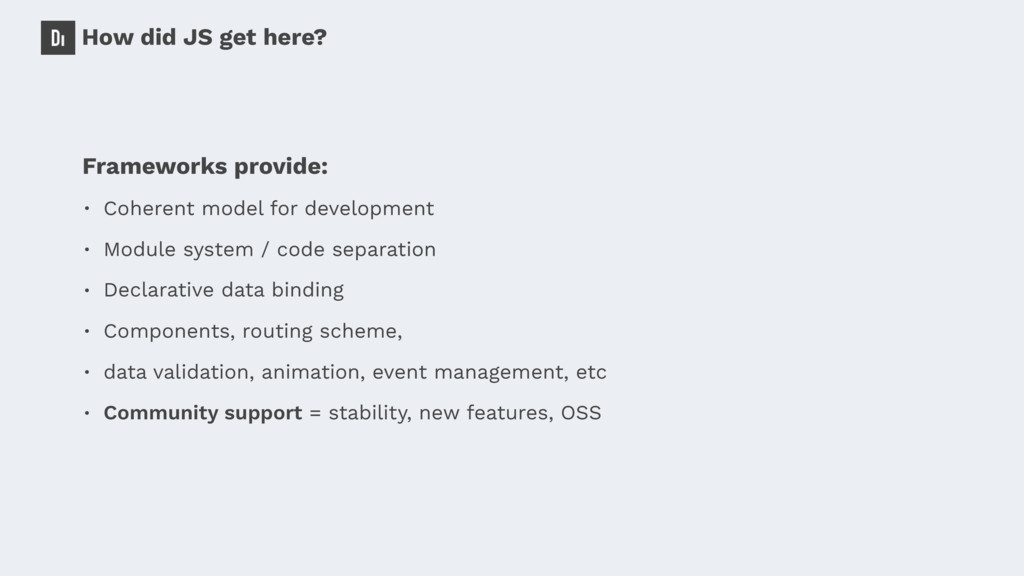Click "stability, new features, OSS" text
The width and height of the screenshot is (1024, 576).
point(464,413)
